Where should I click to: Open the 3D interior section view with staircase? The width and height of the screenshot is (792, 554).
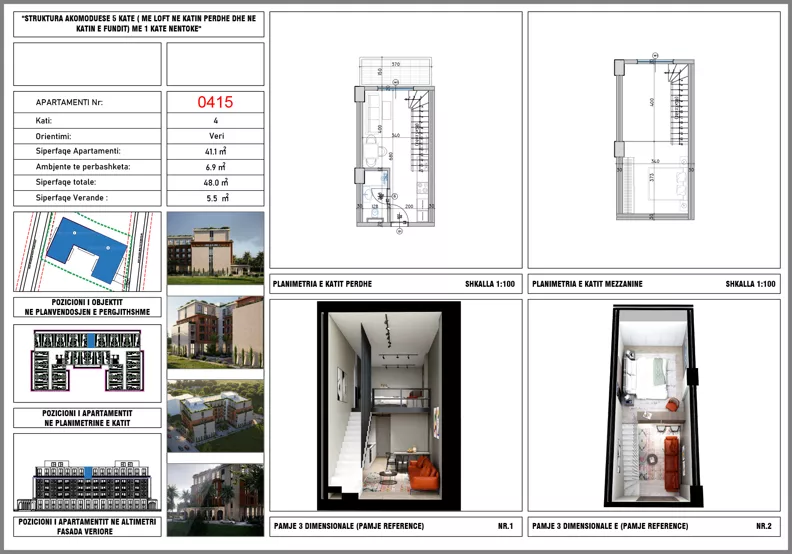[x=389, y=406]
